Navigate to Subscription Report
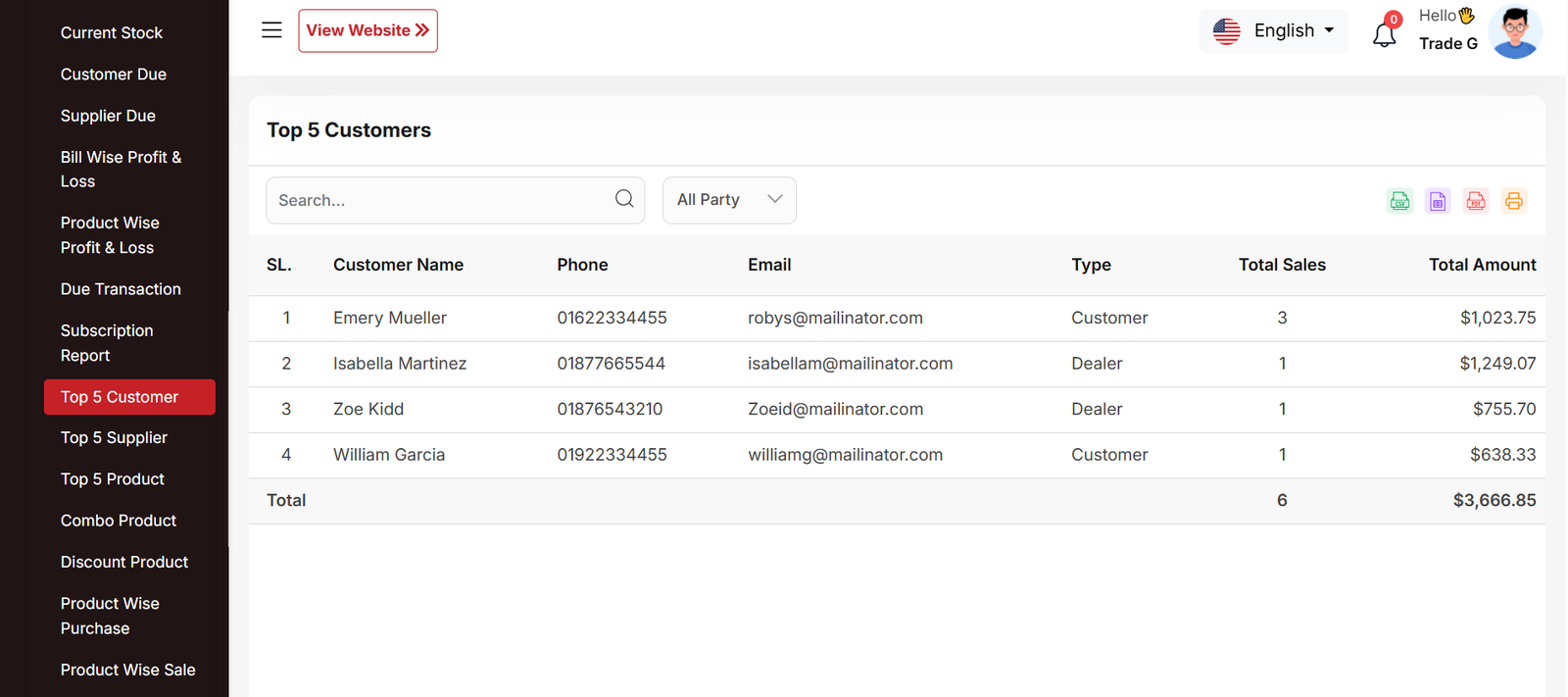Viewport: 1568px width, 697px height. click(x=107, y=343)
